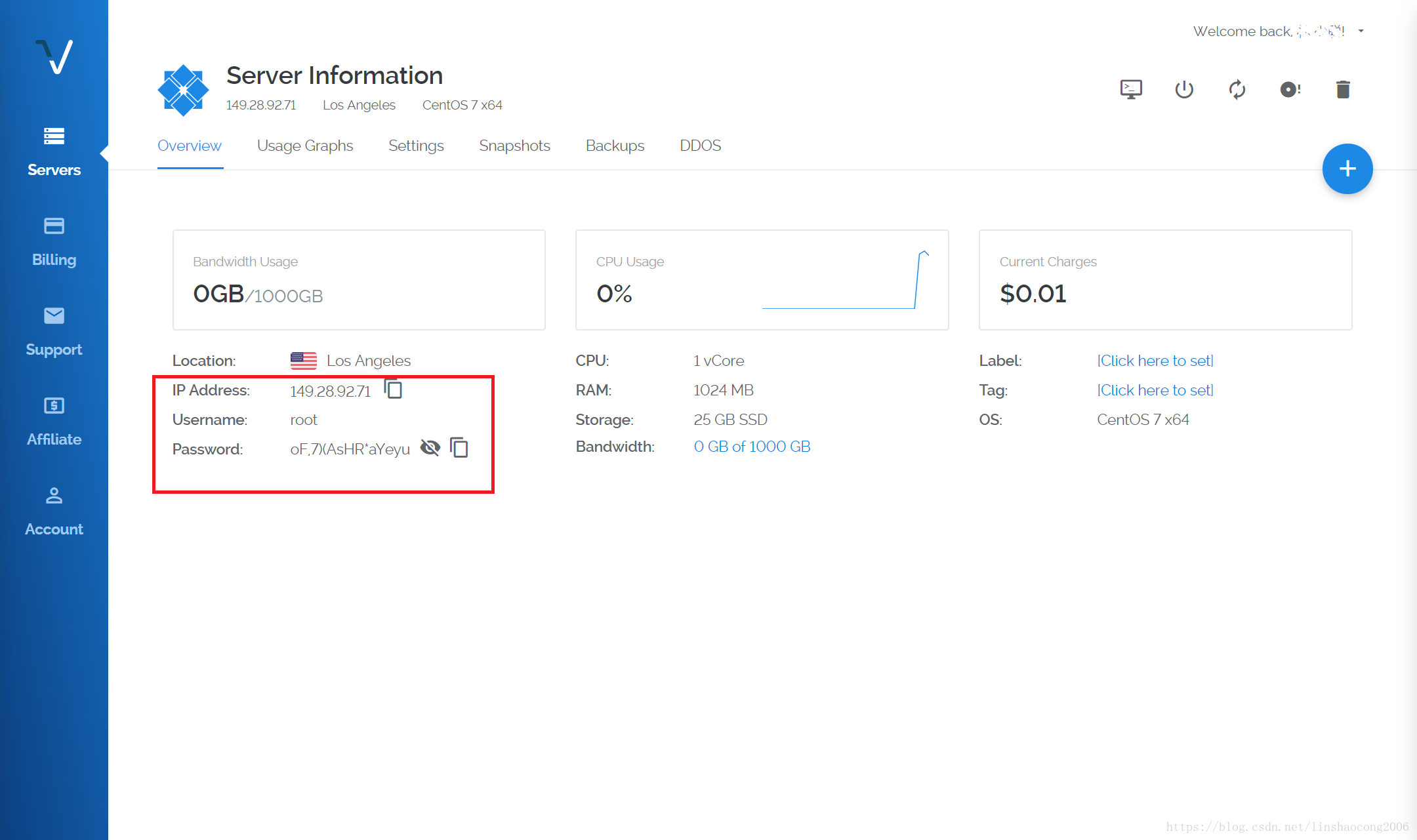Hide the password with eye toggle

430,448
